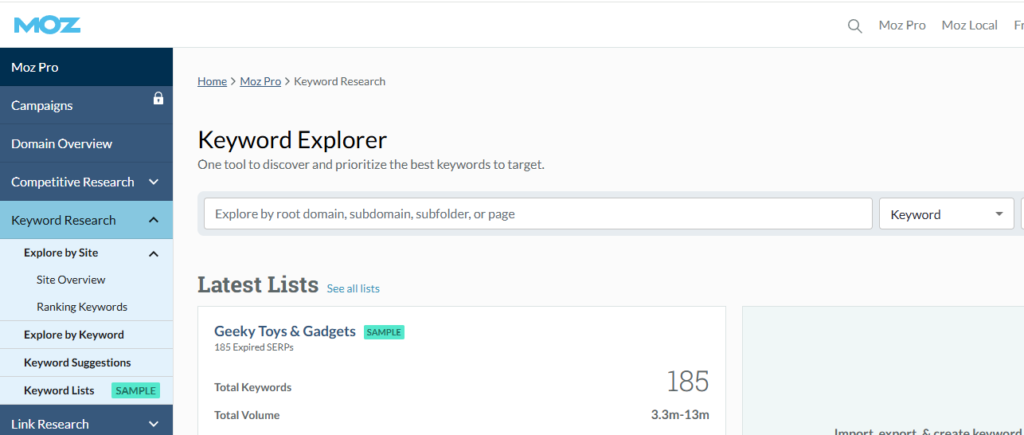
Task: Open Domain Overview in the sidebar
Action: click(x=86, y=144)
